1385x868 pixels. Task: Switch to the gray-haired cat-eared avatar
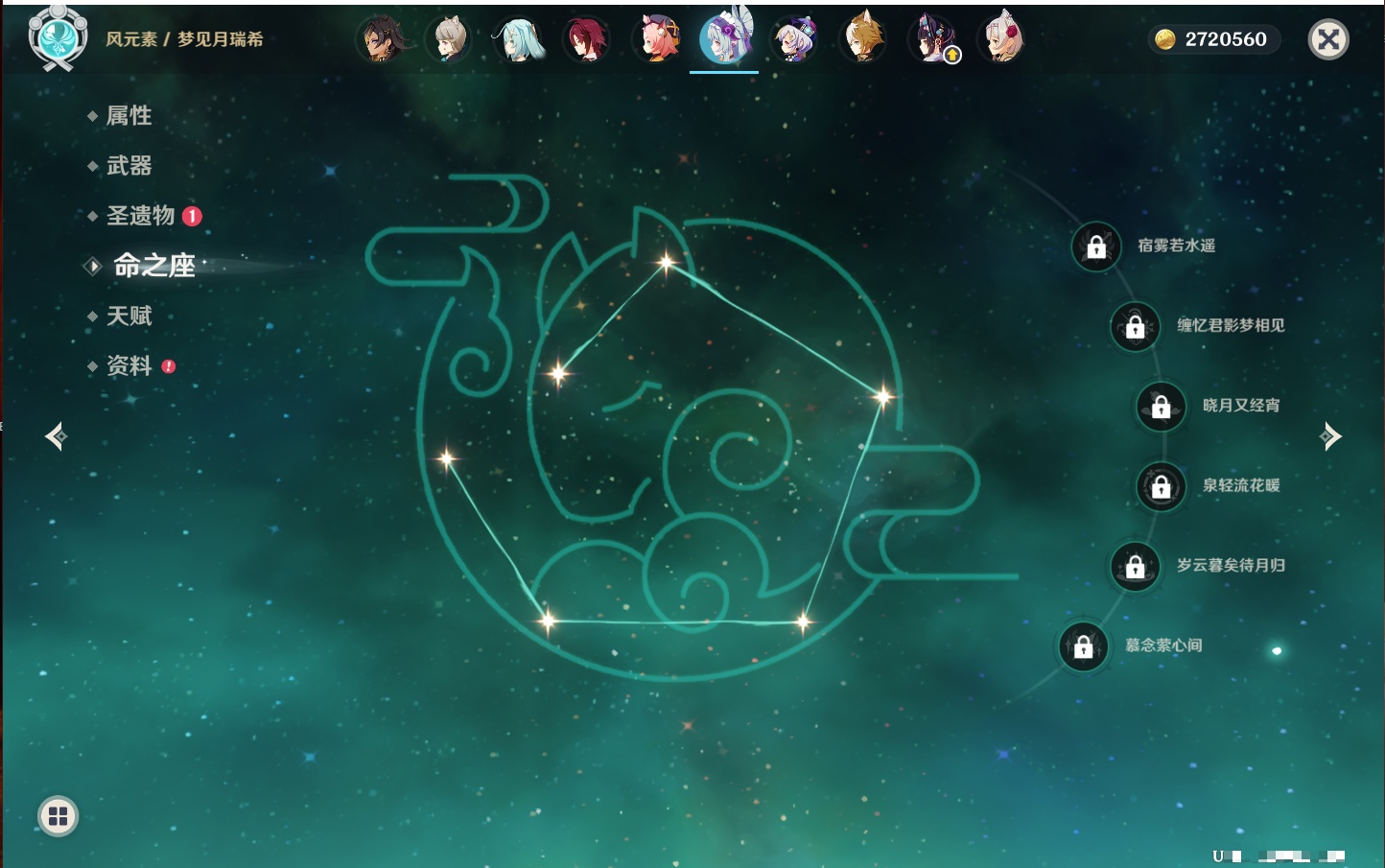449,39
